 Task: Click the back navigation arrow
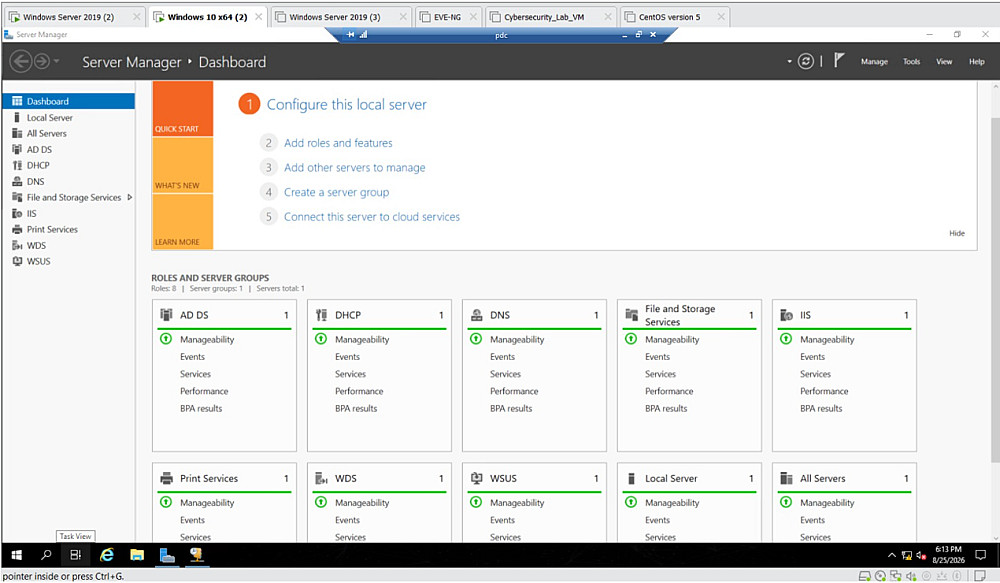(x=21, y=61)
